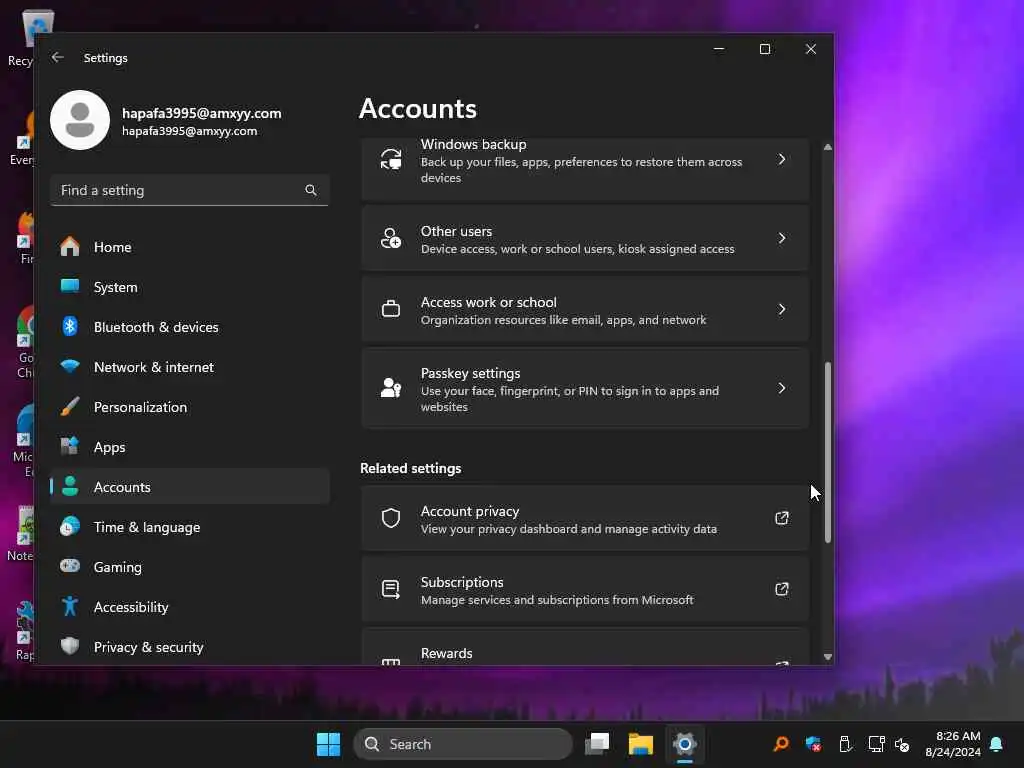Click the Subscriptions list icon
This screenshot has width=1024, height=768.
point(391,589)
